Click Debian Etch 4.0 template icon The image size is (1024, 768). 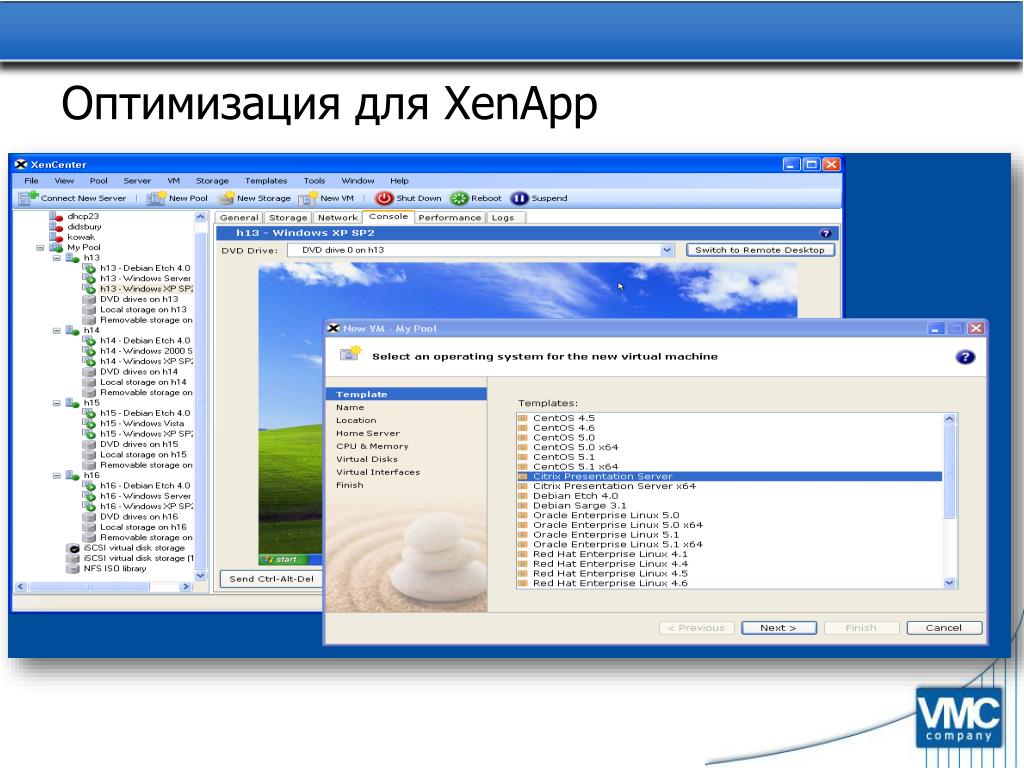pos(522,496)
